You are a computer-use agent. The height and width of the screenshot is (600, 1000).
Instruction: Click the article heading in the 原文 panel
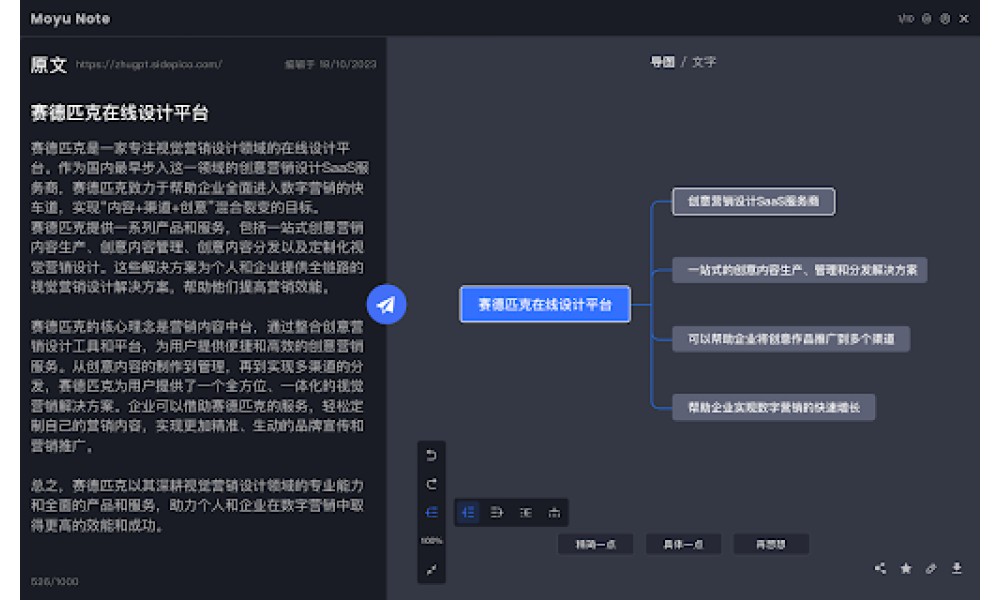[x=120, y=113]
